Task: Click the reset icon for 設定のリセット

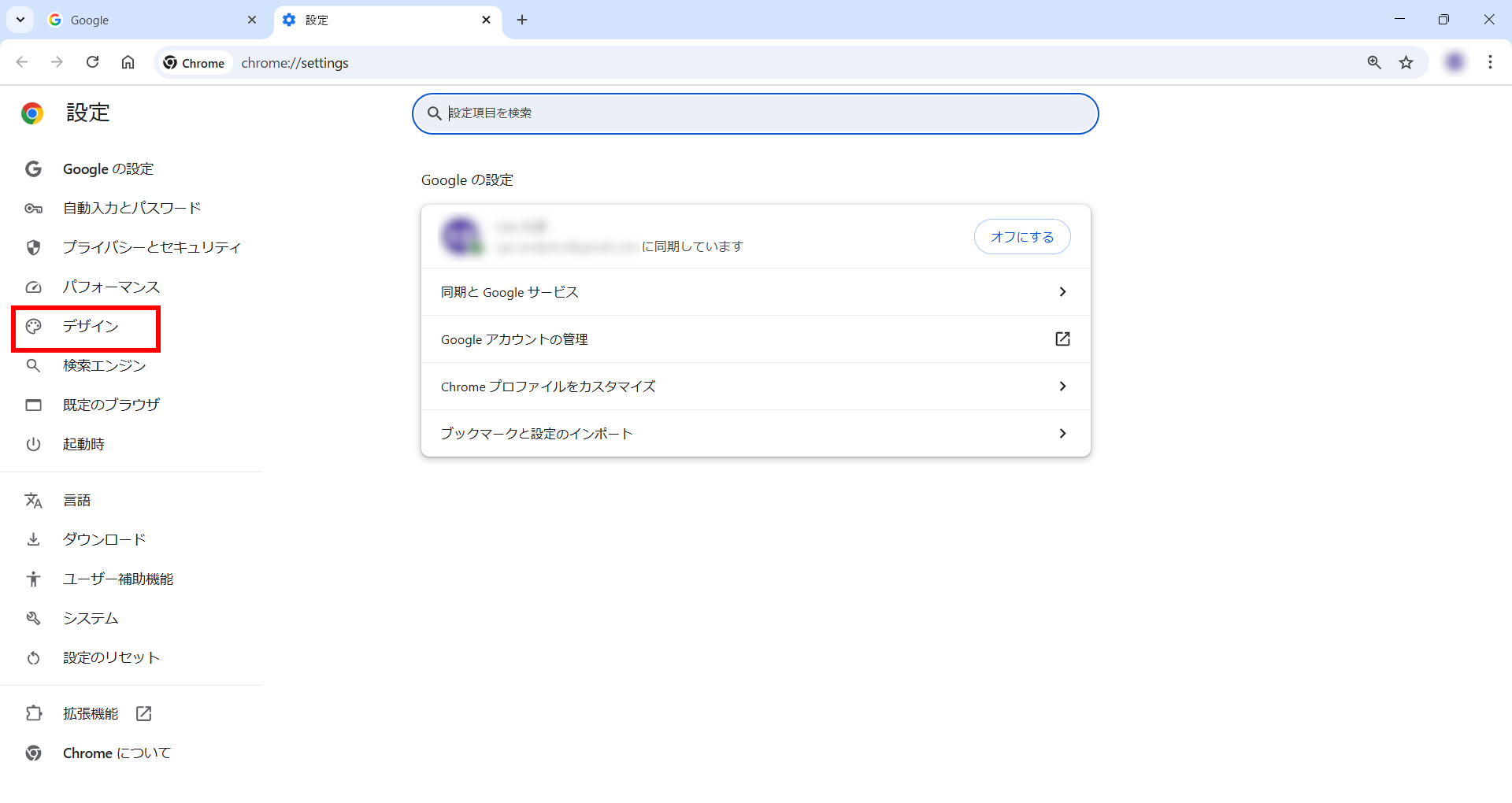Action: pyautogui.click(x=33, y=658)
